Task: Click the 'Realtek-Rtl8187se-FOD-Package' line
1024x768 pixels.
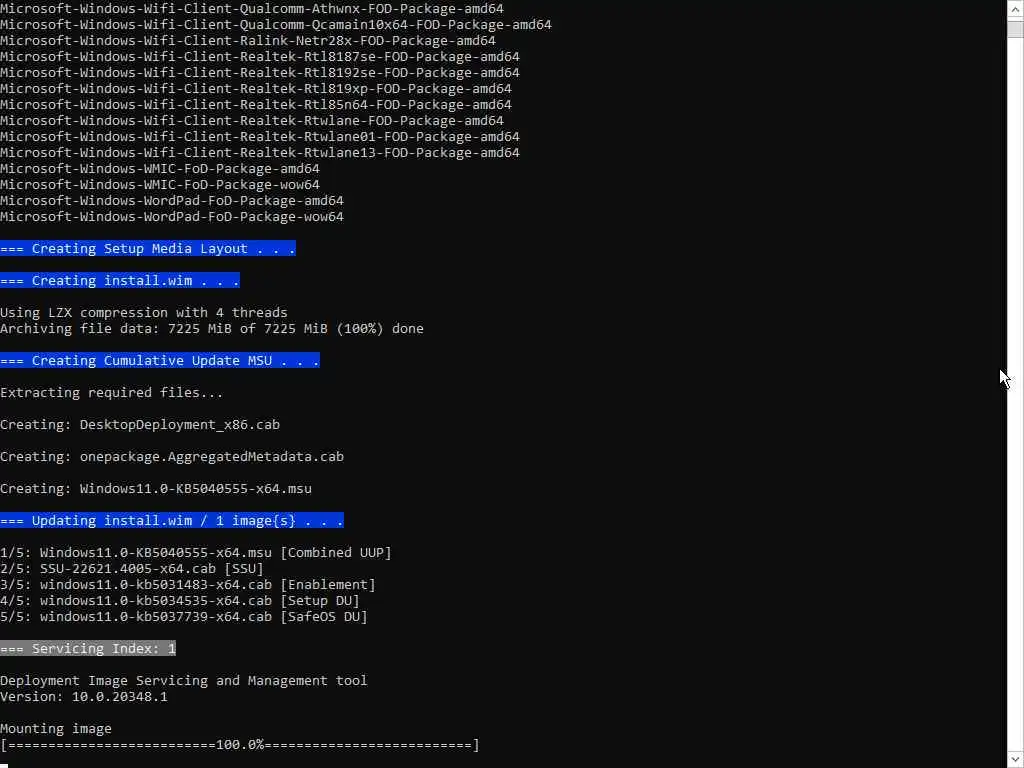Action: tap(260, 56)
